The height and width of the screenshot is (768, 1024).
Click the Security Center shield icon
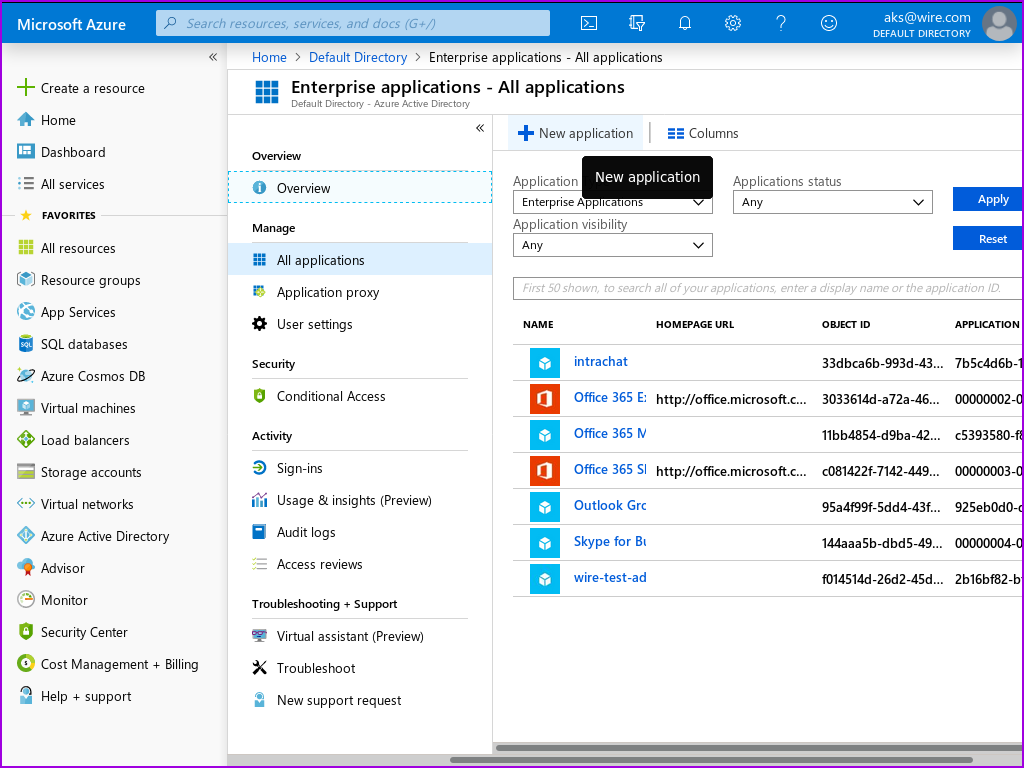pyautogui.click(x=25, y=632)
